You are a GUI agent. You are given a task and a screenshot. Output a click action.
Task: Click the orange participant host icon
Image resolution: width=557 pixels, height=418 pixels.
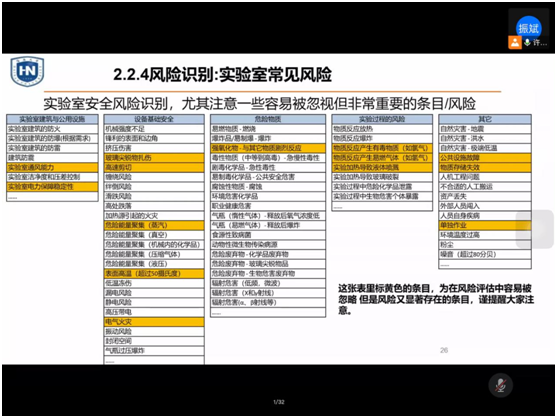pos(515,42)
